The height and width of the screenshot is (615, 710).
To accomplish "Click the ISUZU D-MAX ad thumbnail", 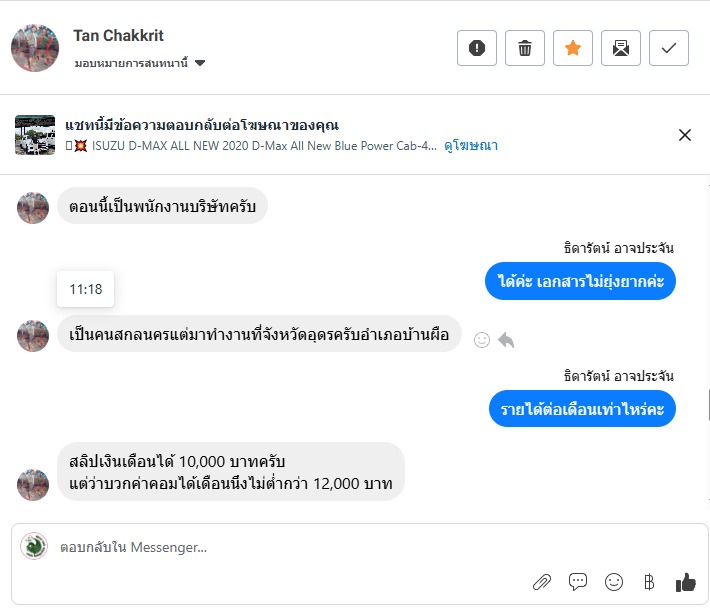I will tap(35, 135).
